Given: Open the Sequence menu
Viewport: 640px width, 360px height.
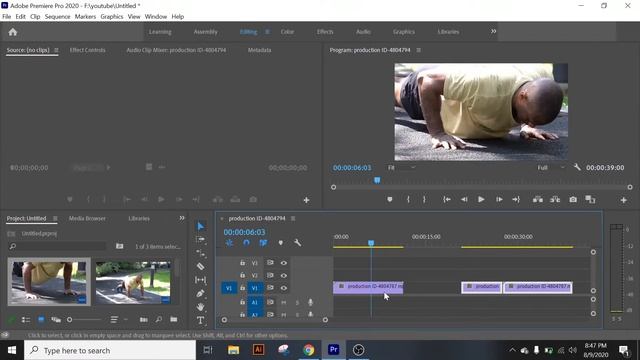Looking at the screenshot, I should (x=58, y=17).
